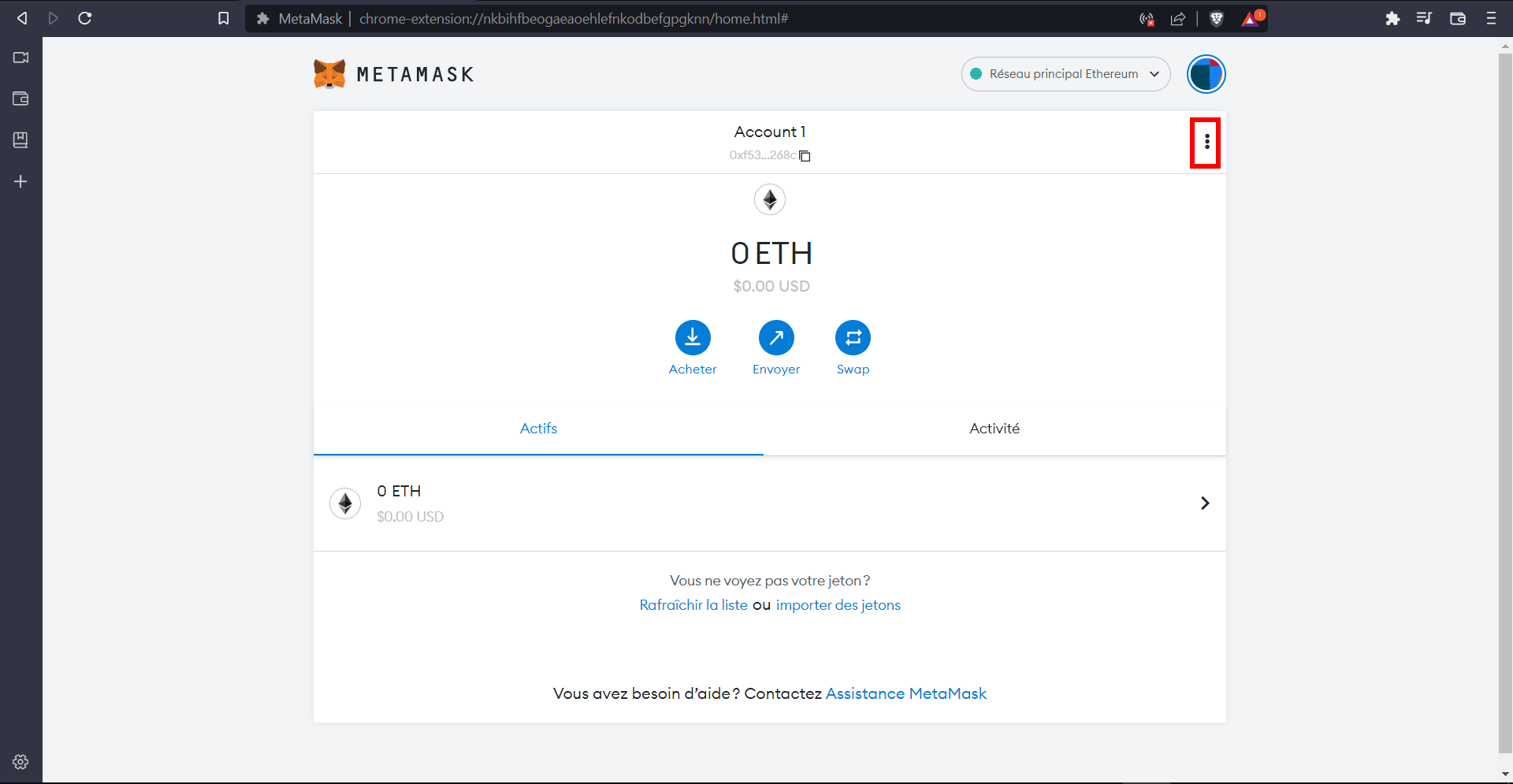Click the Acheter download icon button
1513x784 pixels.
693,338
